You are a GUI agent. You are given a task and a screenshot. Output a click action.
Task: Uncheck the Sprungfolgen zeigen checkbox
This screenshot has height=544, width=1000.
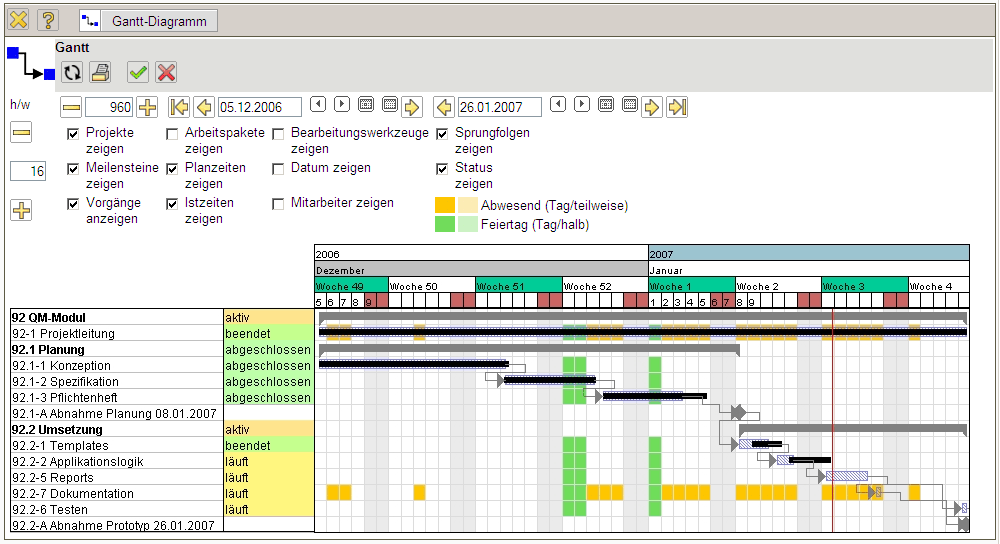click(x=443, y=133)
